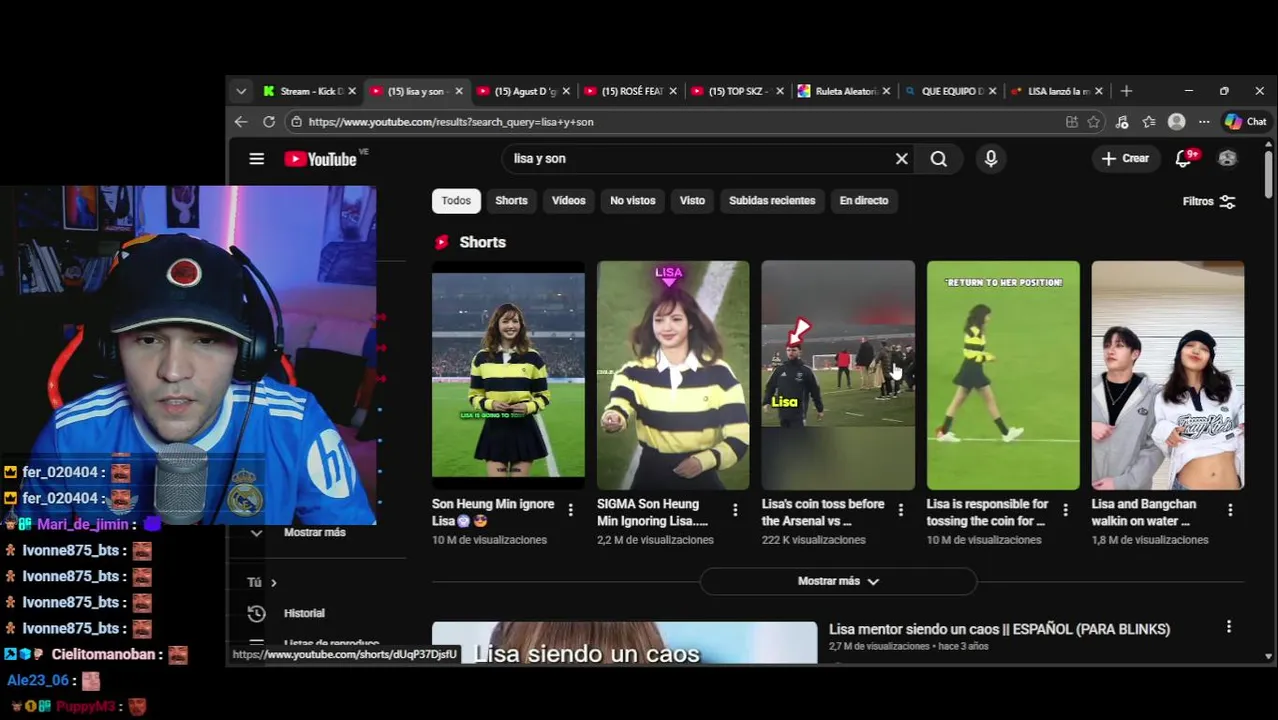Open the tab search dropdown arrow

(241, 91)
